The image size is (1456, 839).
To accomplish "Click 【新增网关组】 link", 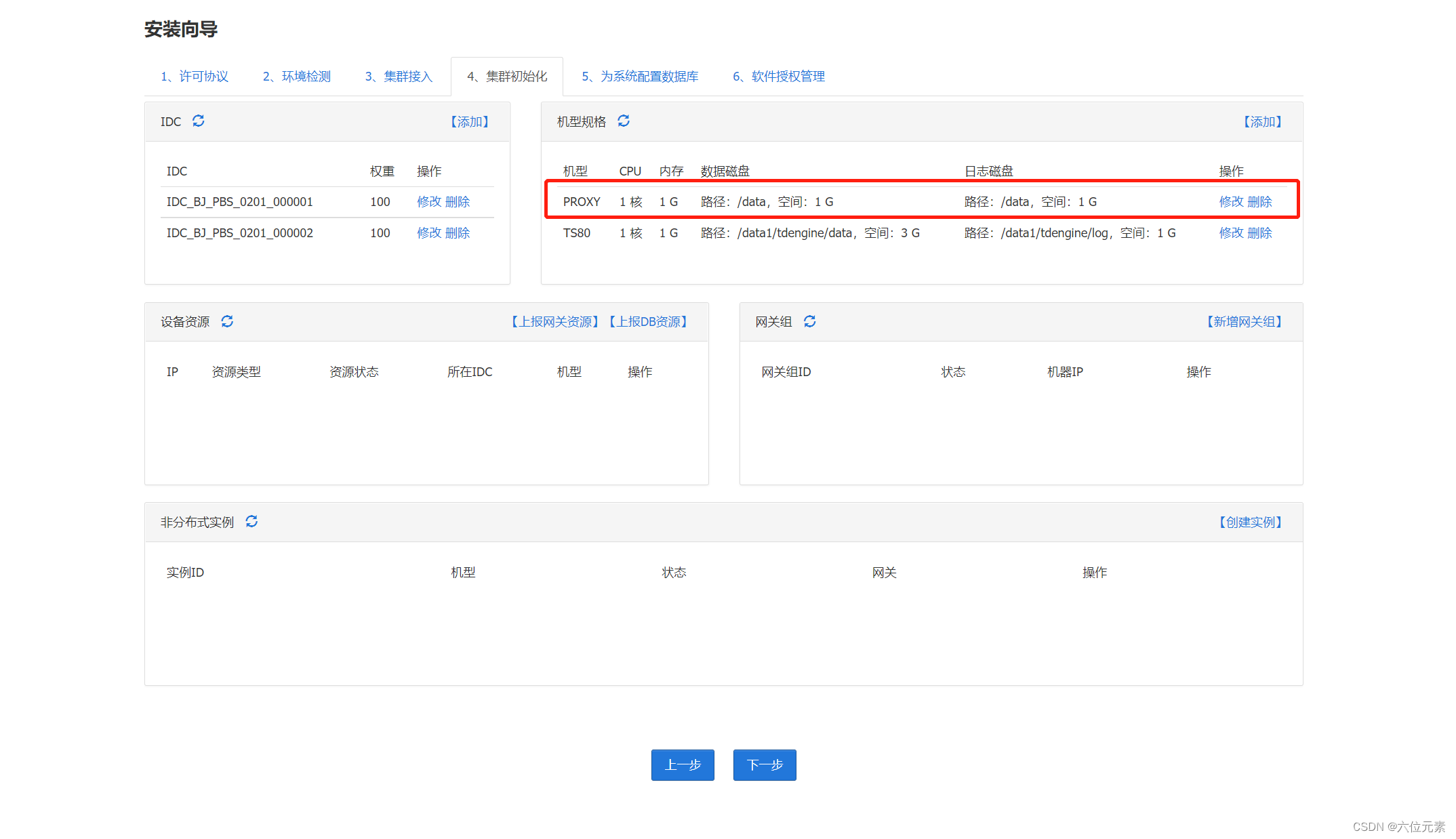I will pos(1245,322).
